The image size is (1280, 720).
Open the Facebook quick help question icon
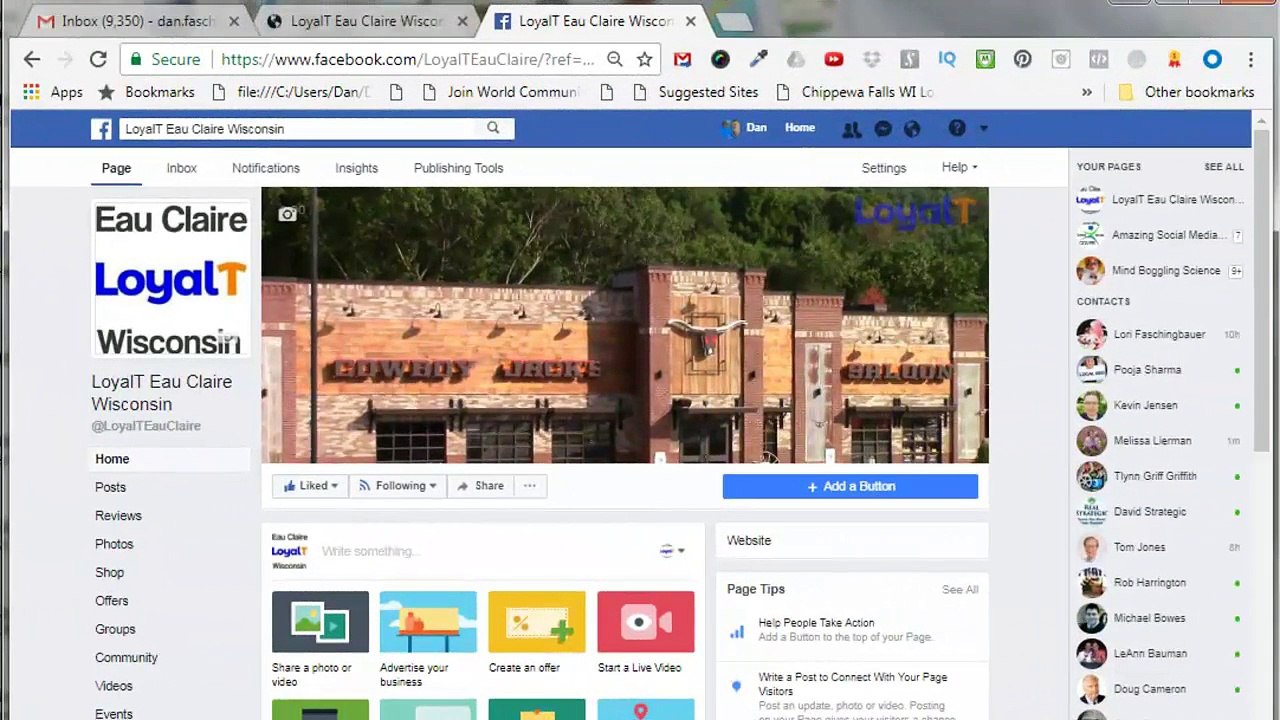pyautogui.click(x=957, y=128)
